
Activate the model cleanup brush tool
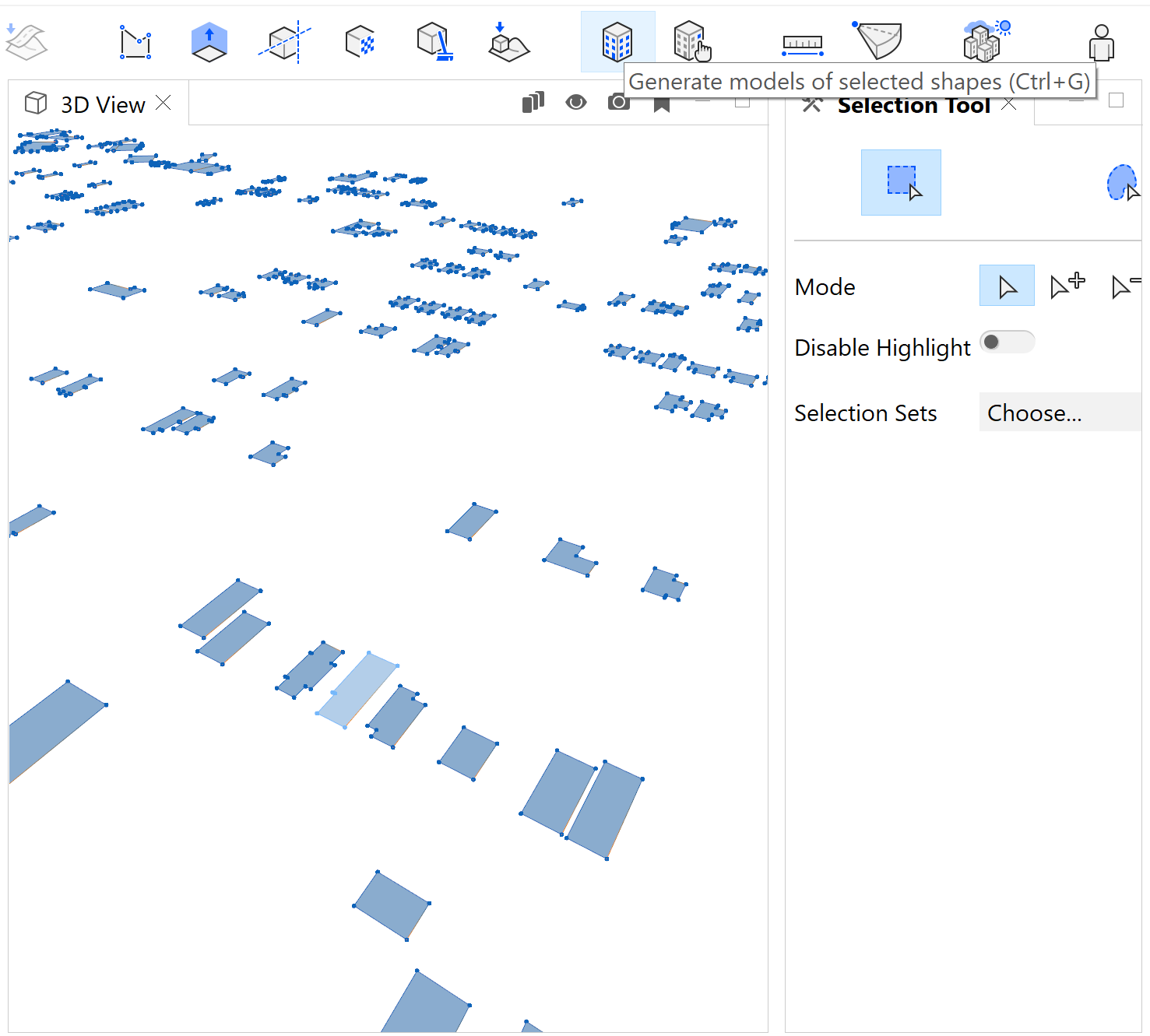(434, 40)
